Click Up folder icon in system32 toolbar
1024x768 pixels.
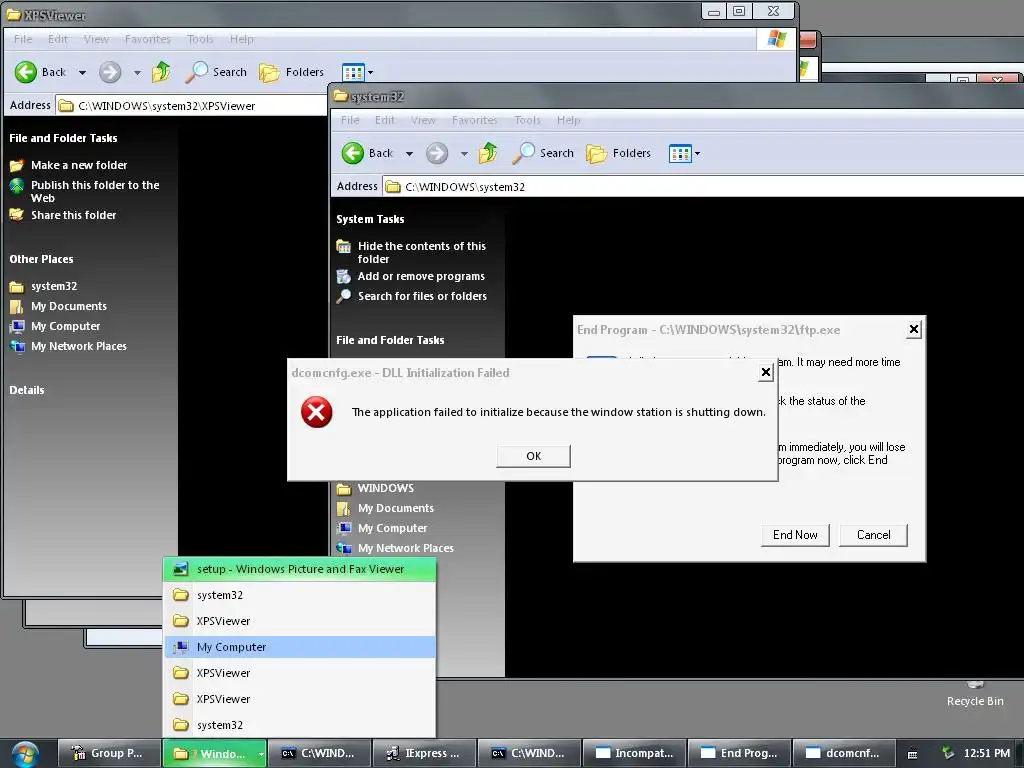488,153
